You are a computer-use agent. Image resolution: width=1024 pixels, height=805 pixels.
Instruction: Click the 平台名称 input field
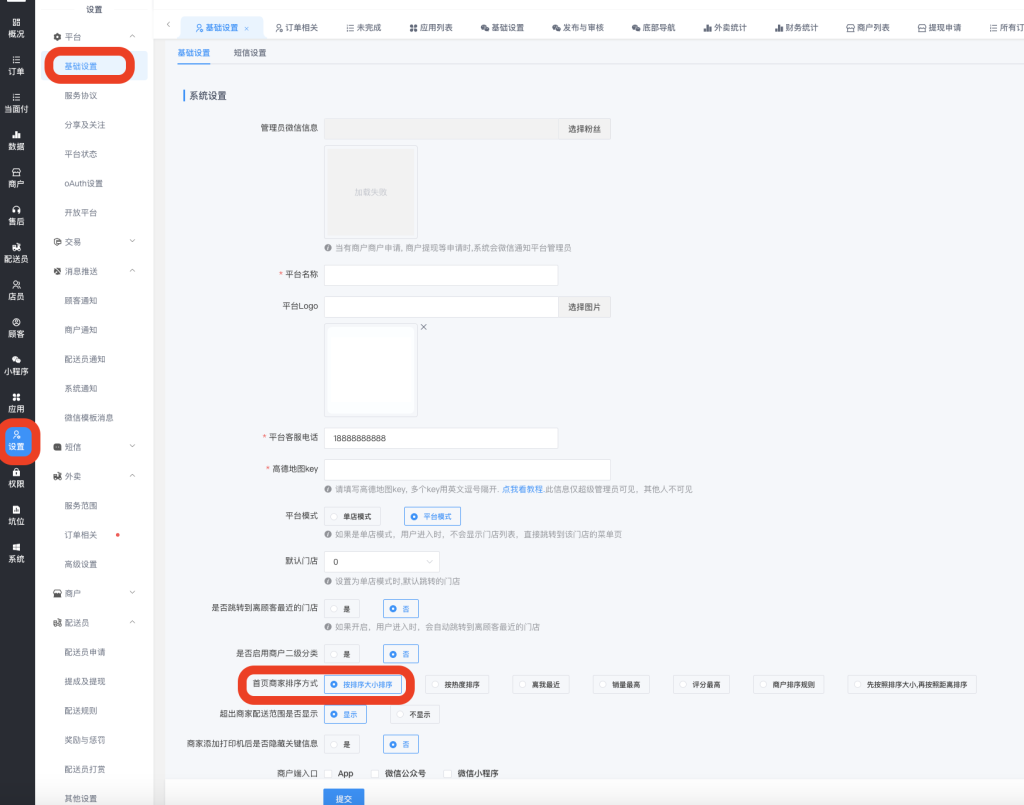pos(440,275)
